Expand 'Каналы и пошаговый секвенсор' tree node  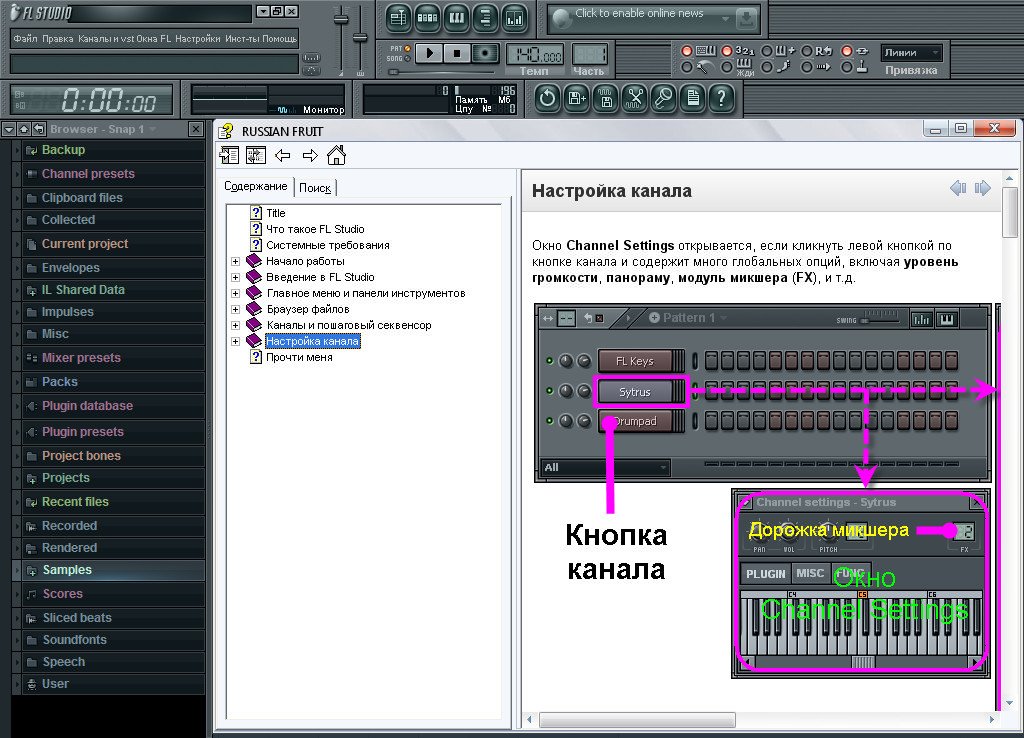tap(236, 325)
